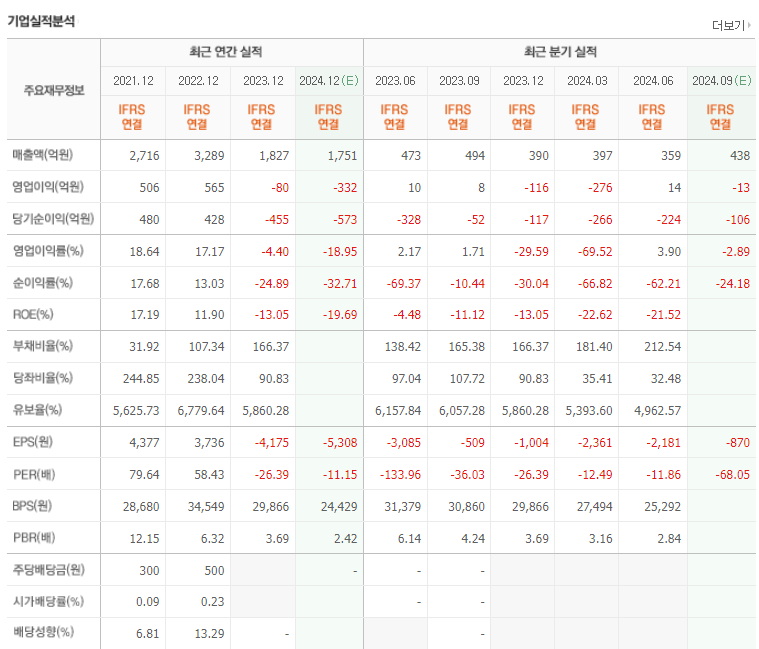Click the 영업이익률(%) row label
The height and width of the screenshot is (649, 759).
[48, 251]
